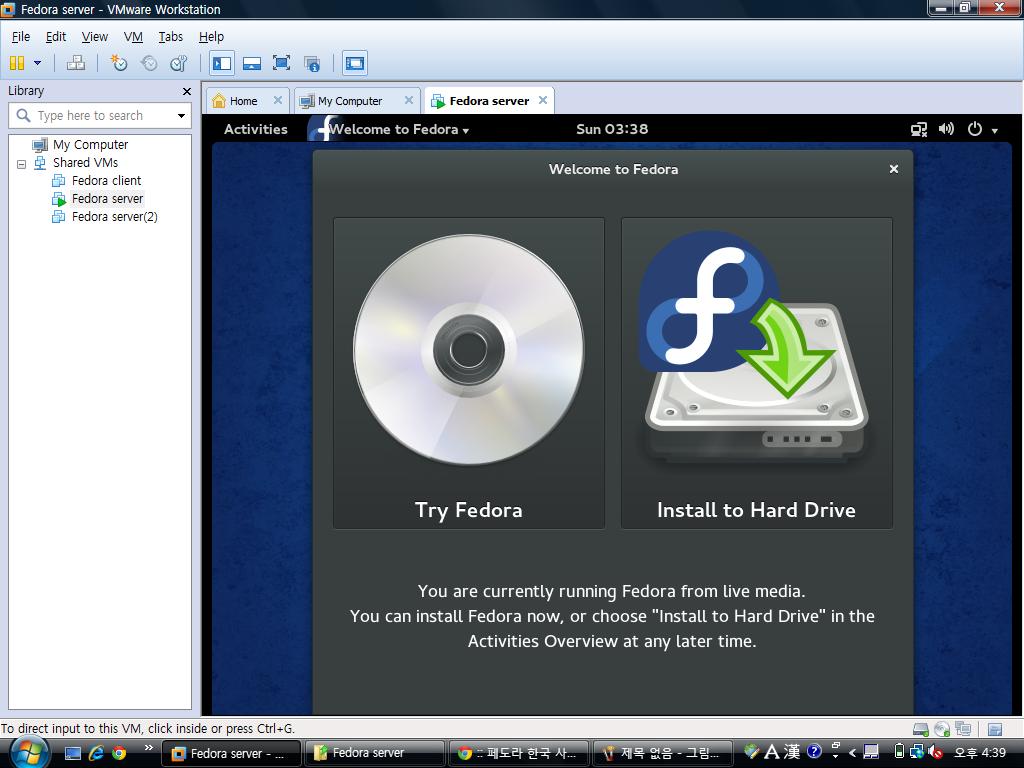Screen dimensions: 1024x768
Task: Select the Fedora server tab
Action: 489,101
